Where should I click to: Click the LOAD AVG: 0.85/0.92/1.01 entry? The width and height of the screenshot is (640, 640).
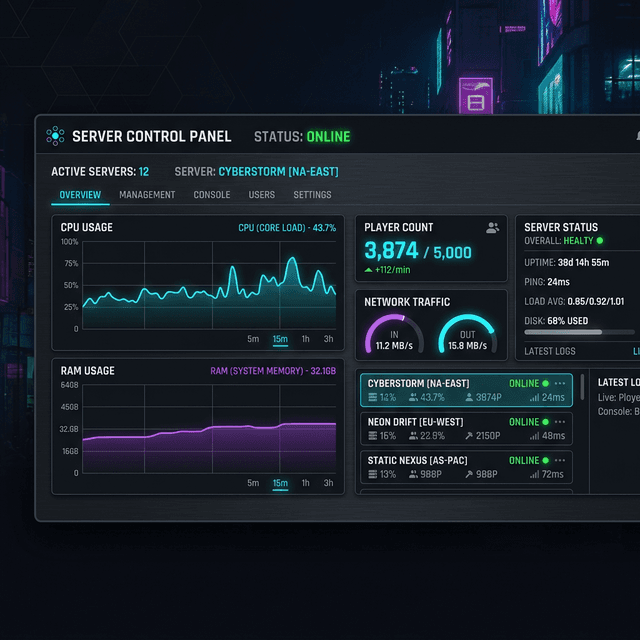(574, 302)
